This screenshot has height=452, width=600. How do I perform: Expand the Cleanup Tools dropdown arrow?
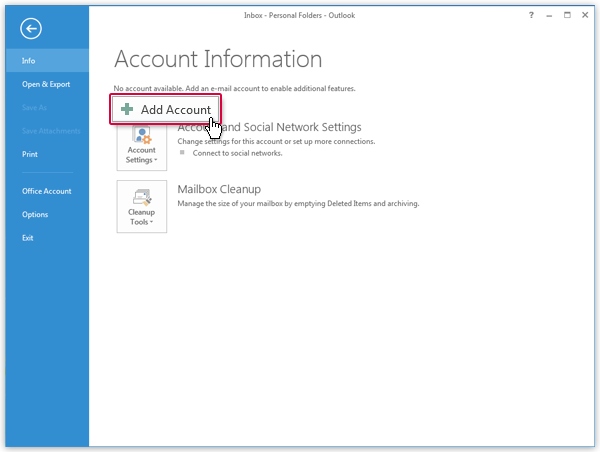[151, 222]
